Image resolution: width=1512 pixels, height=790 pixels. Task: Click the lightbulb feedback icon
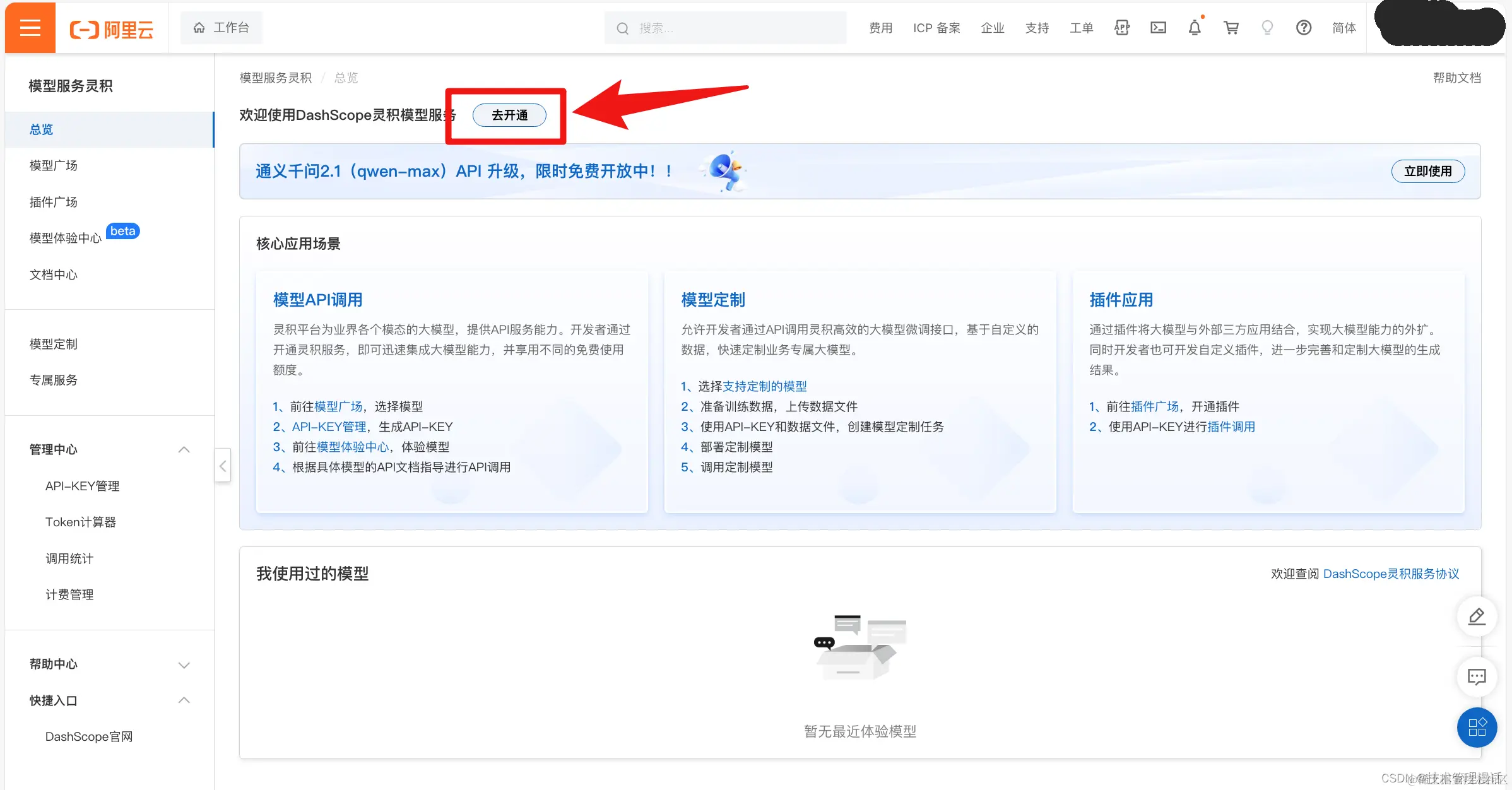click(x=1267, y=28)
